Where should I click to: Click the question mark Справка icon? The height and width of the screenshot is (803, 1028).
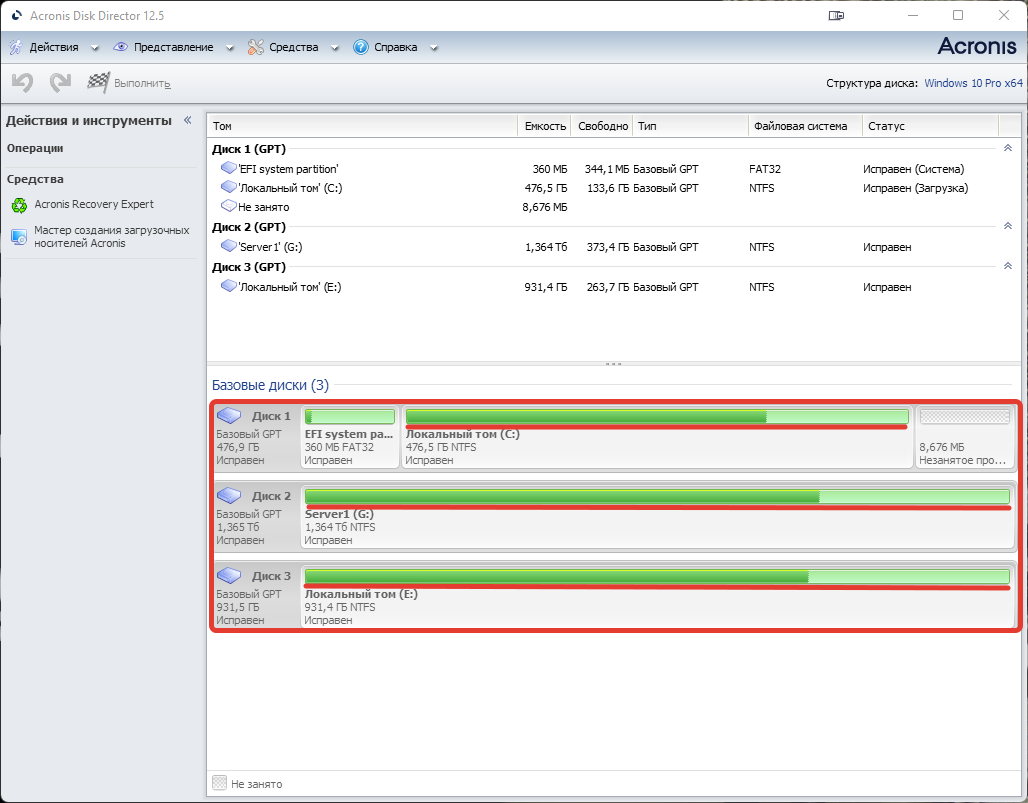(x=361, y=47)
